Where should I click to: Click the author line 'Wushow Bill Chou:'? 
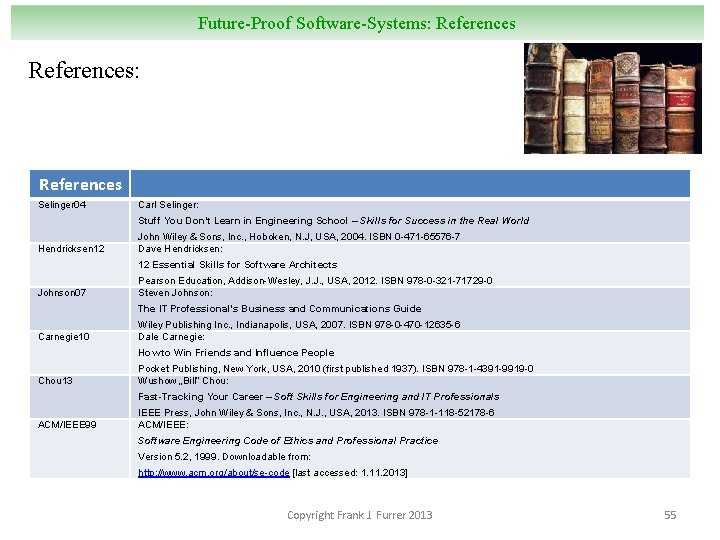(x=183, y=381)
